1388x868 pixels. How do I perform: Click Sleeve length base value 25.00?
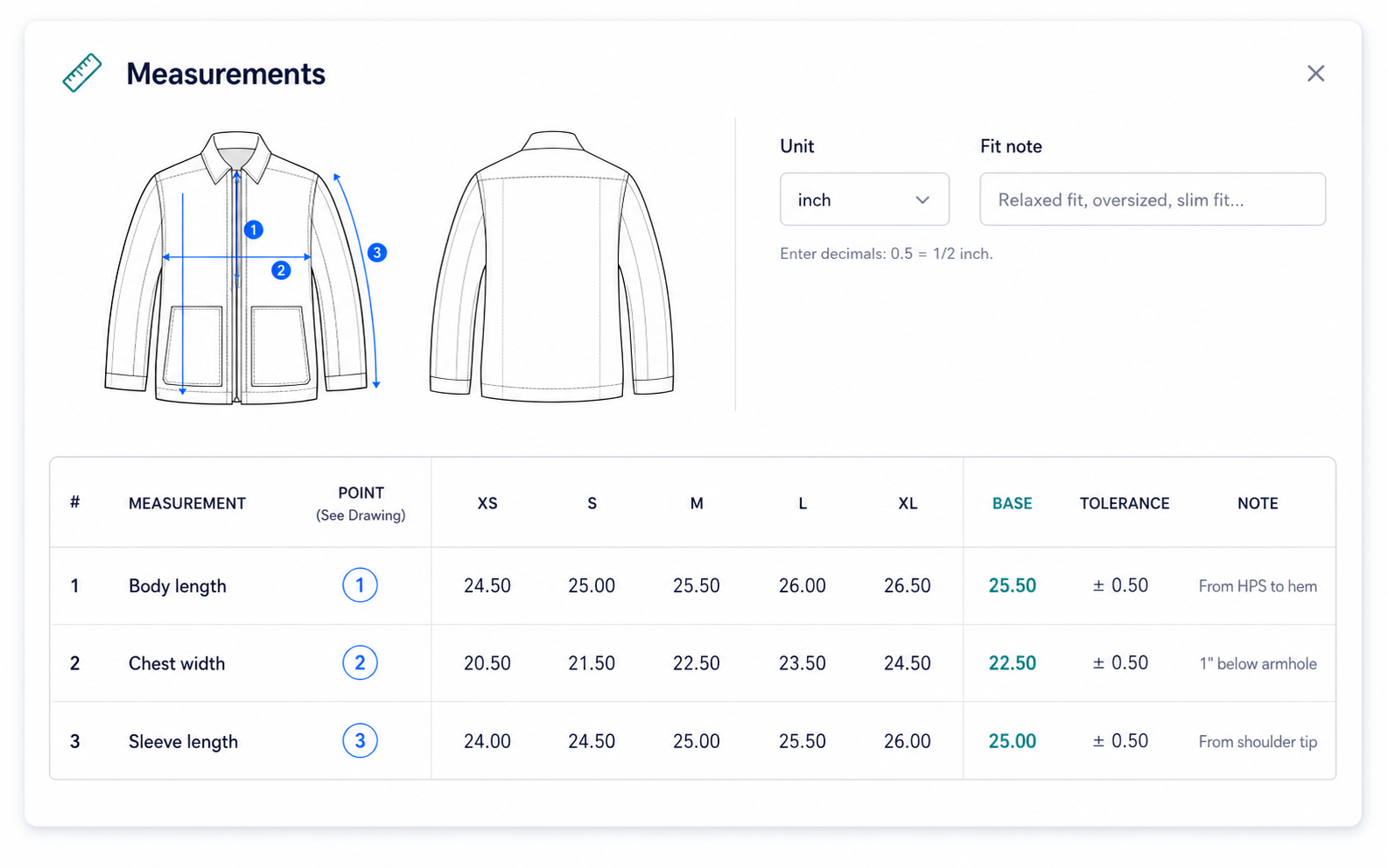pyautogui.click(x=1013, y=741)
